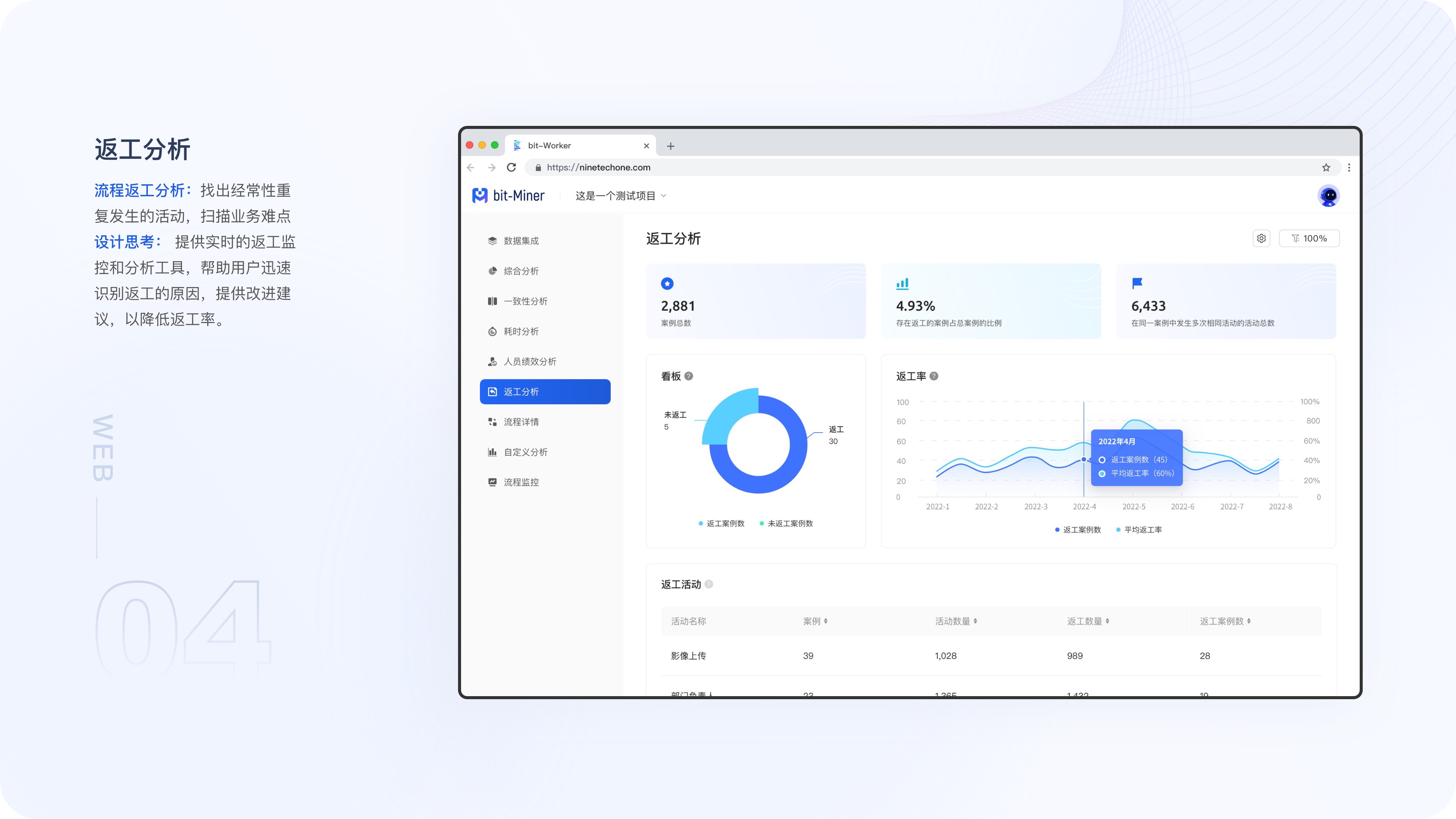The height and width of the screenshot is (819, 1456).
Task: Select 返工分析 in sidebar
Action: [x=545, y=392]
